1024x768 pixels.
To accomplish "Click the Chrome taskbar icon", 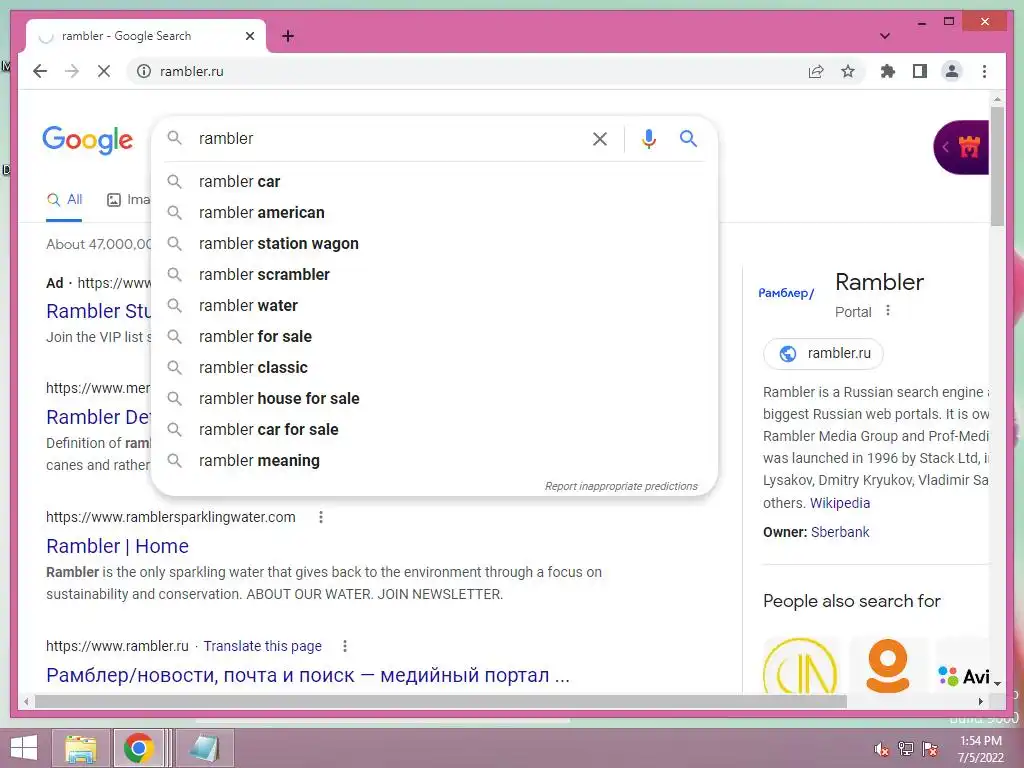I will (138, 748).
